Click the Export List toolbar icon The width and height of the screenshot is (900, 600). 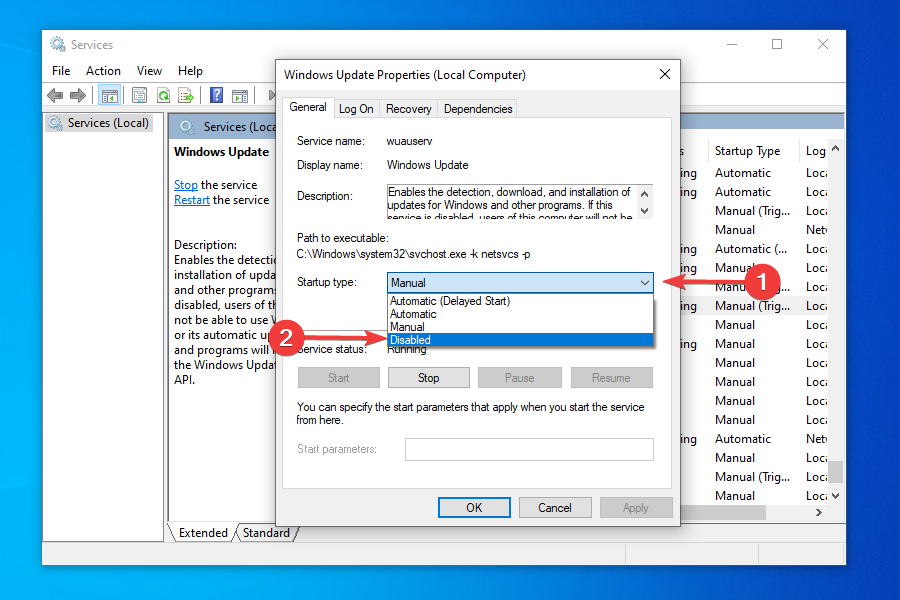tap(186, 95)
